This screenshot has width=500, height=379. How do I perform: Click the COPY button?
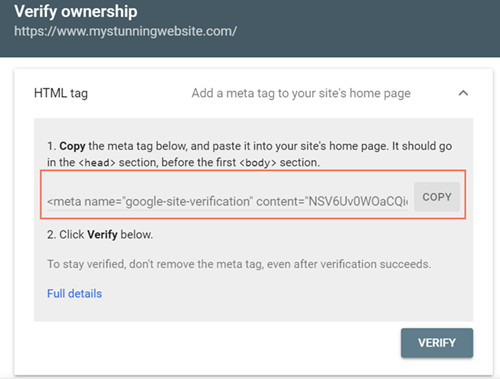coord(437,197)
